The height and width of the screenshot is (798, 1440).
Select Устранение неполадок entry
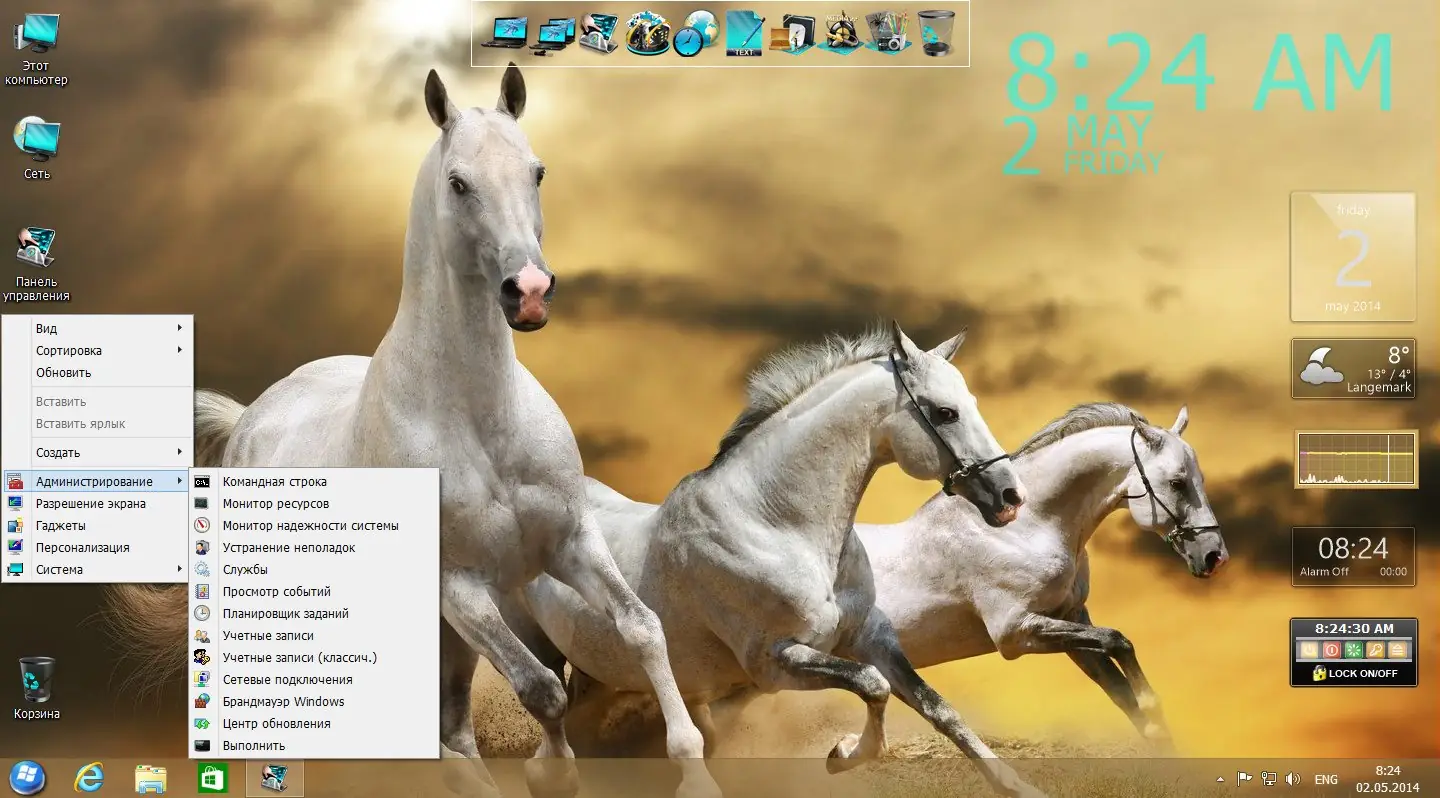pos(314,547)
